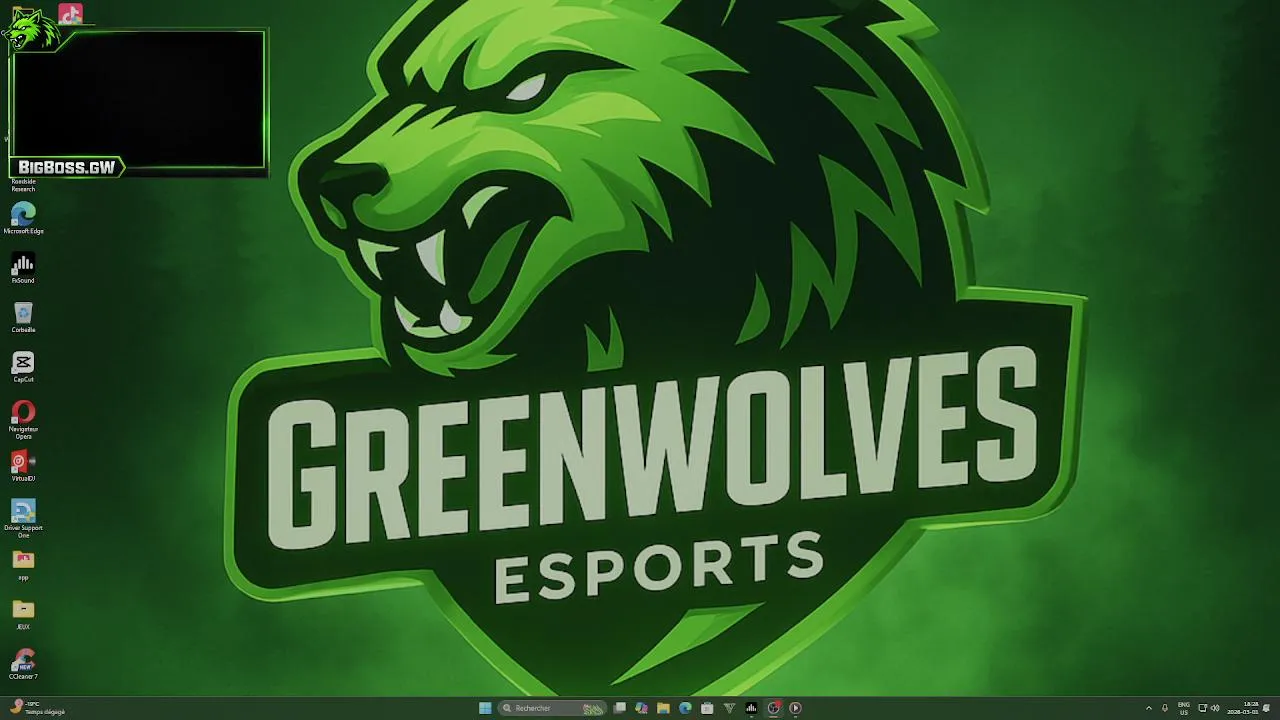The image size is (1280, 720).
Task: Click the Rechercher taskbar search box
Action: [x=552, y=708]
